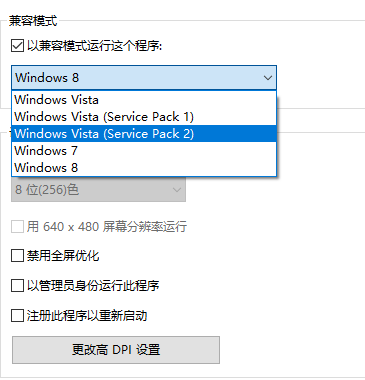This screenshot has width=365, height=380.
Task: Click the greyed 用 640 x 480 屏幕分辨率运行 checkbox
Action: tap(17, 227)
